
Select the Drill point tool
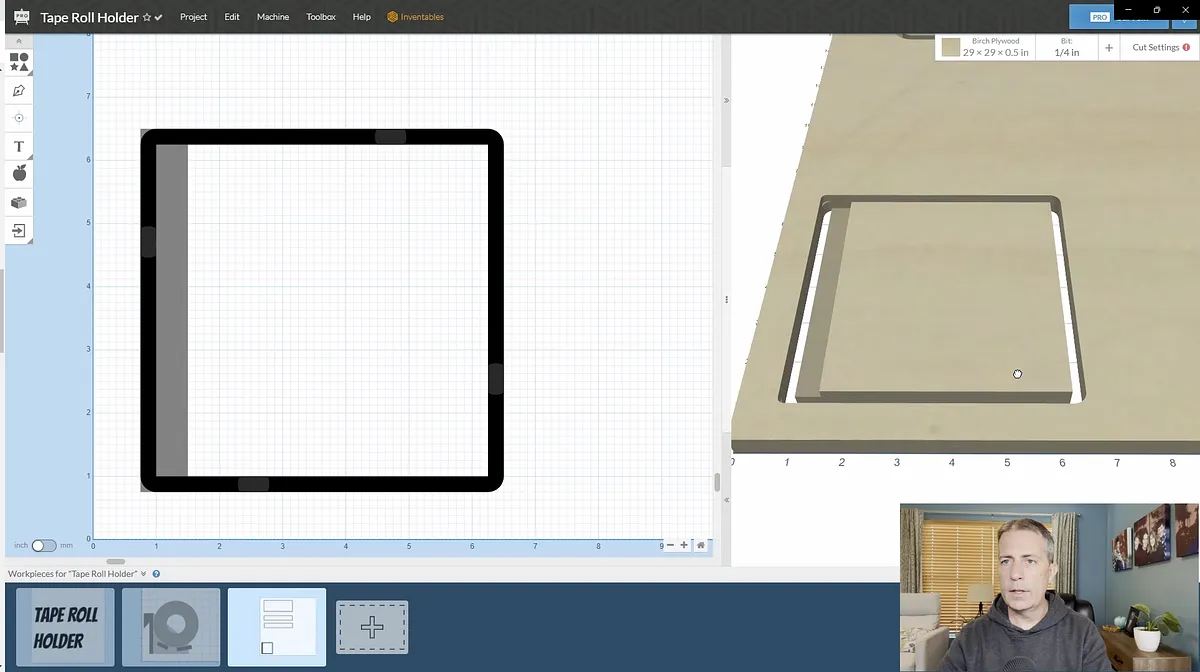pos(18,118)
